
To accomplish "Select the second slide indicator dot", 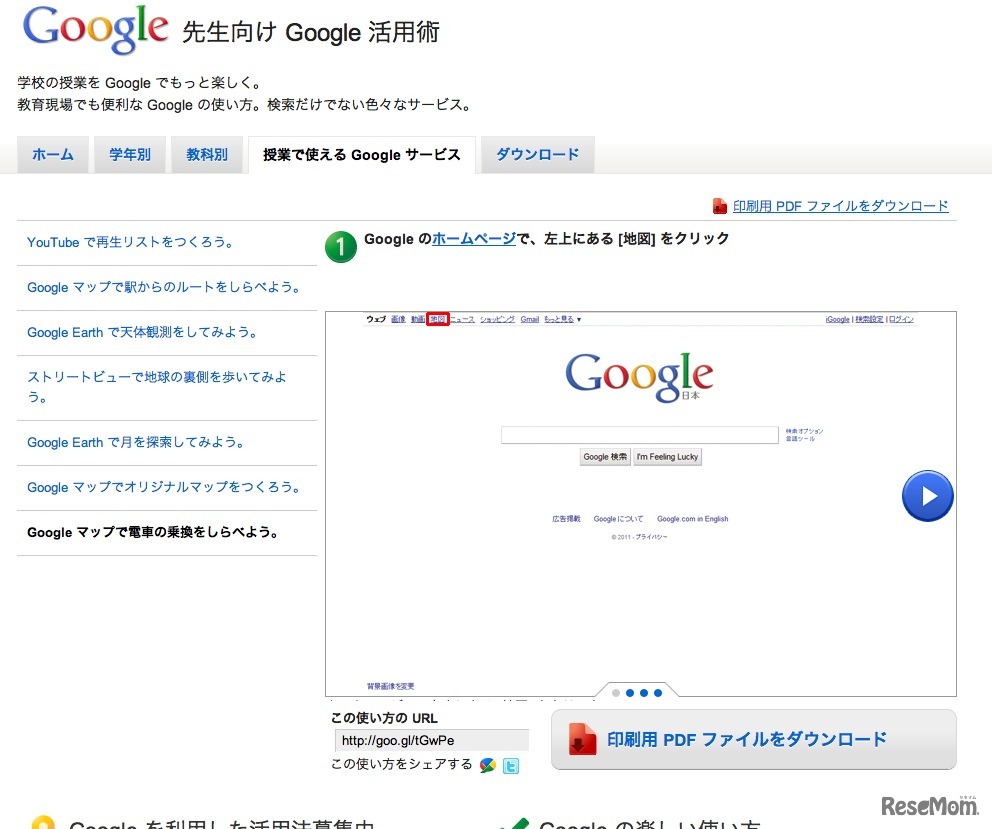I will 630,693.
